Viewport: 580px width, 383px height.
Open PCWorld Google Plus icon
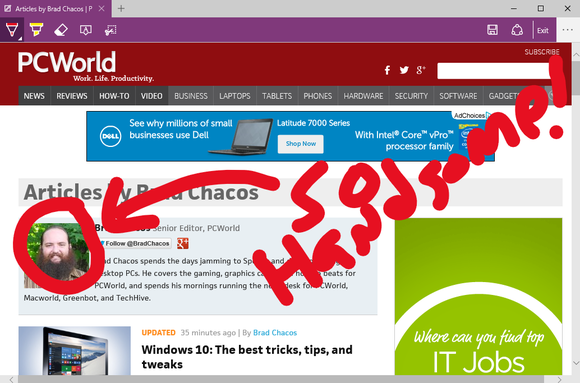click(x=421, y=70)
